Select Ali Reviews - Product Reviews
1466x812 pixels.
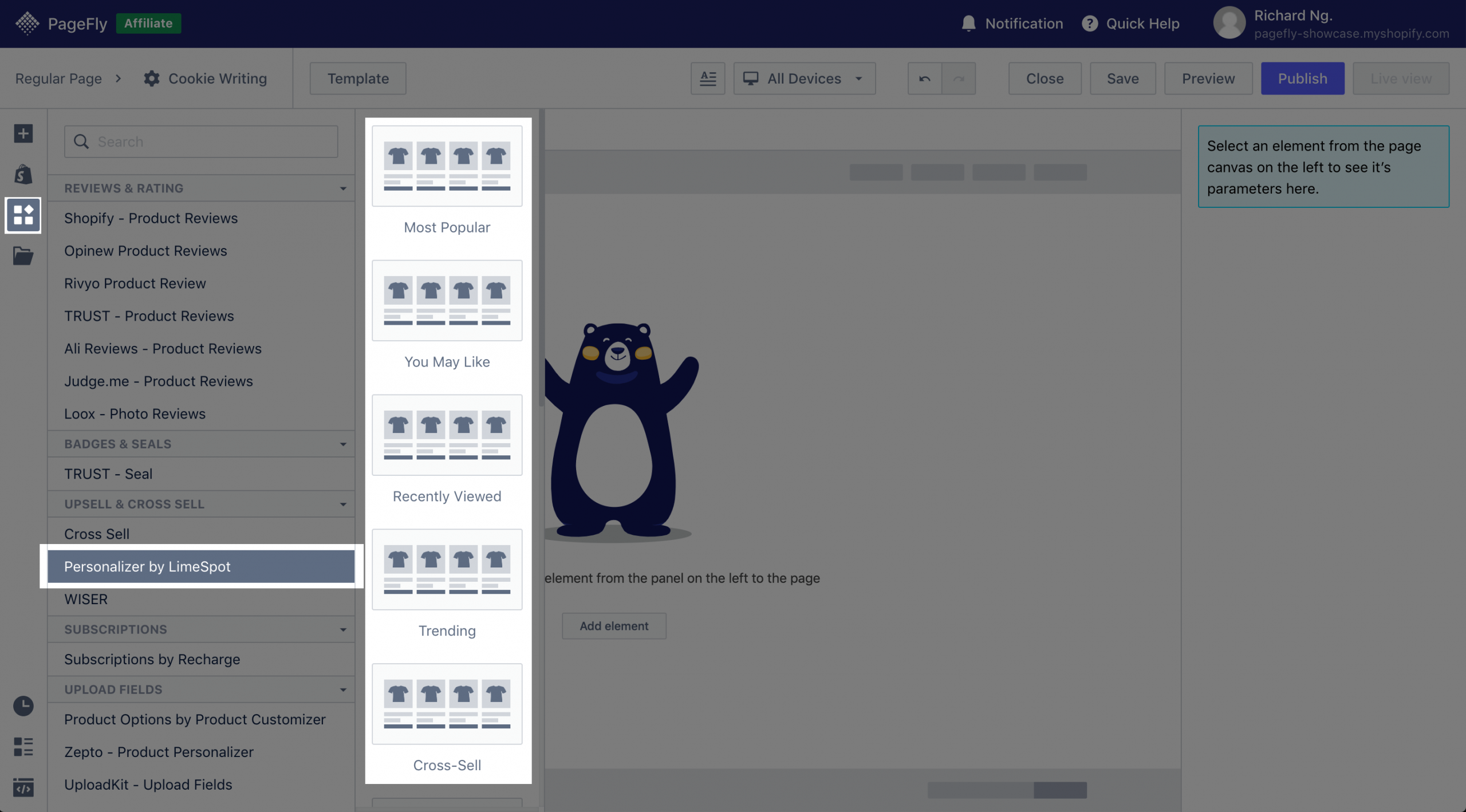(201, 349)
